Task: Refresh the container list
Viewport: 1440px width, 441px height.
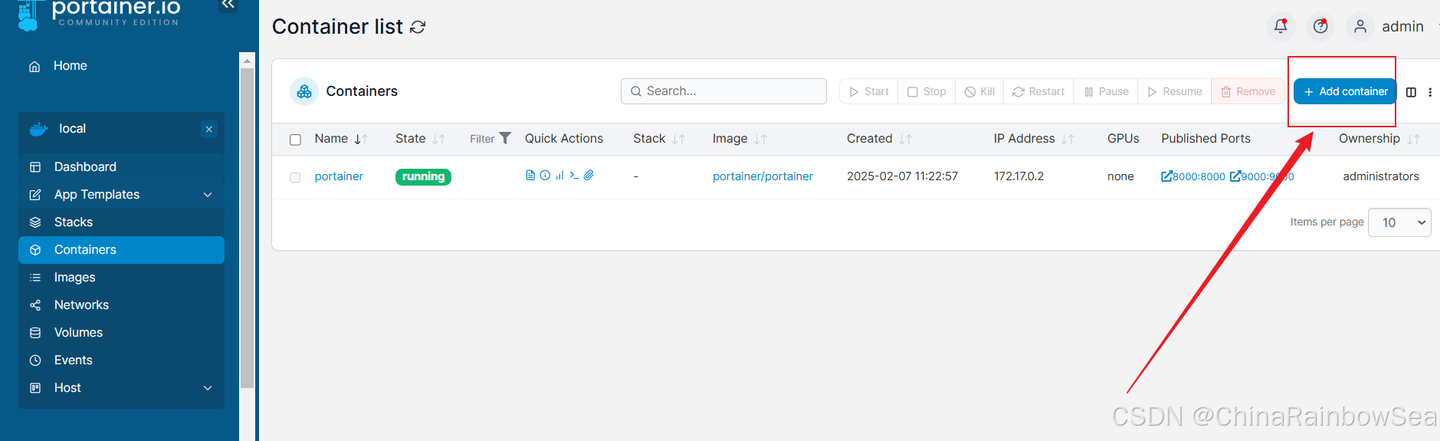Action: (x=418, y=27)
